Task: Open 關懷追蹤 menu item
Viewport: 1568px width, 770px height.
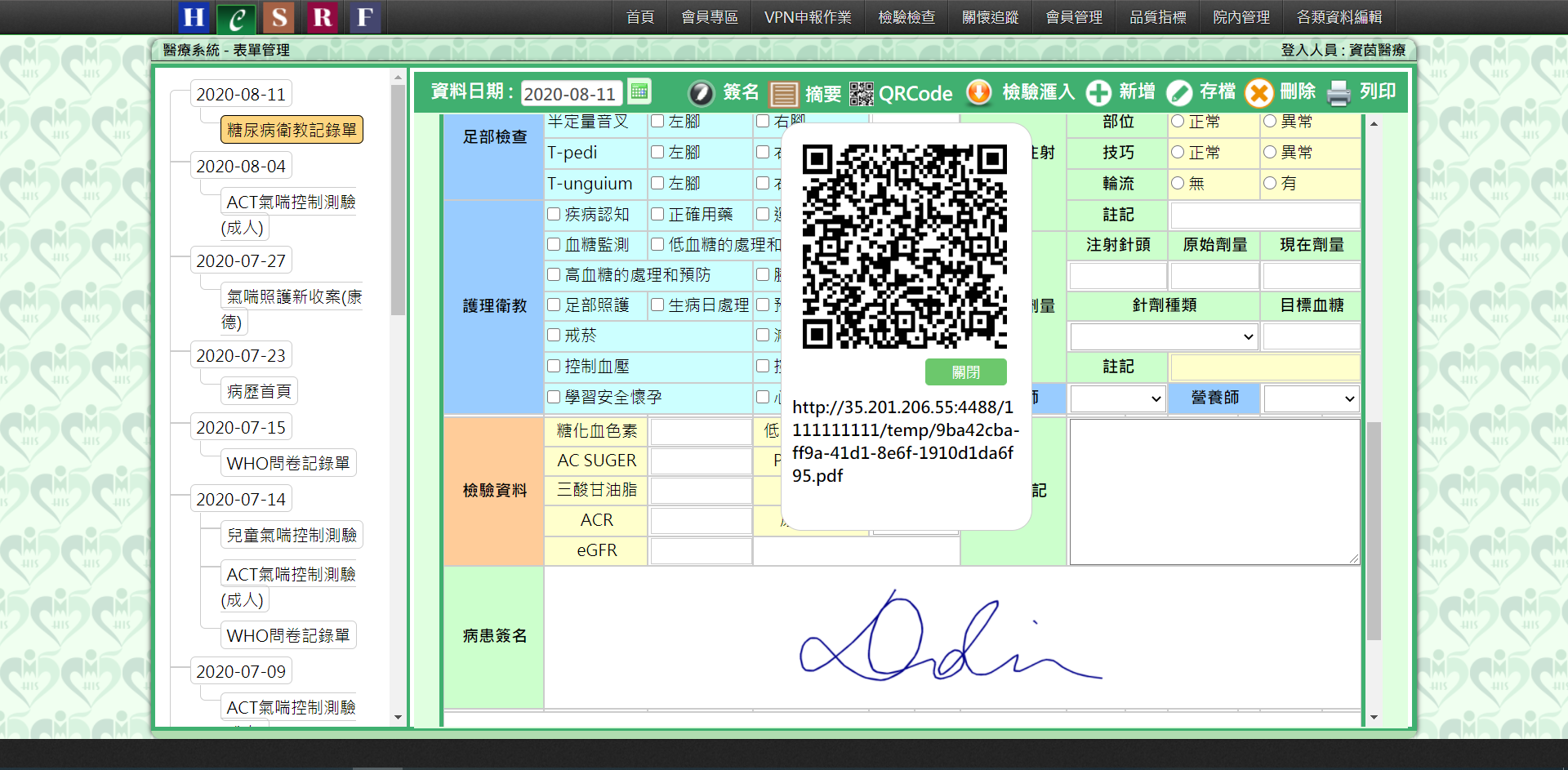Action: click(991, 17)
